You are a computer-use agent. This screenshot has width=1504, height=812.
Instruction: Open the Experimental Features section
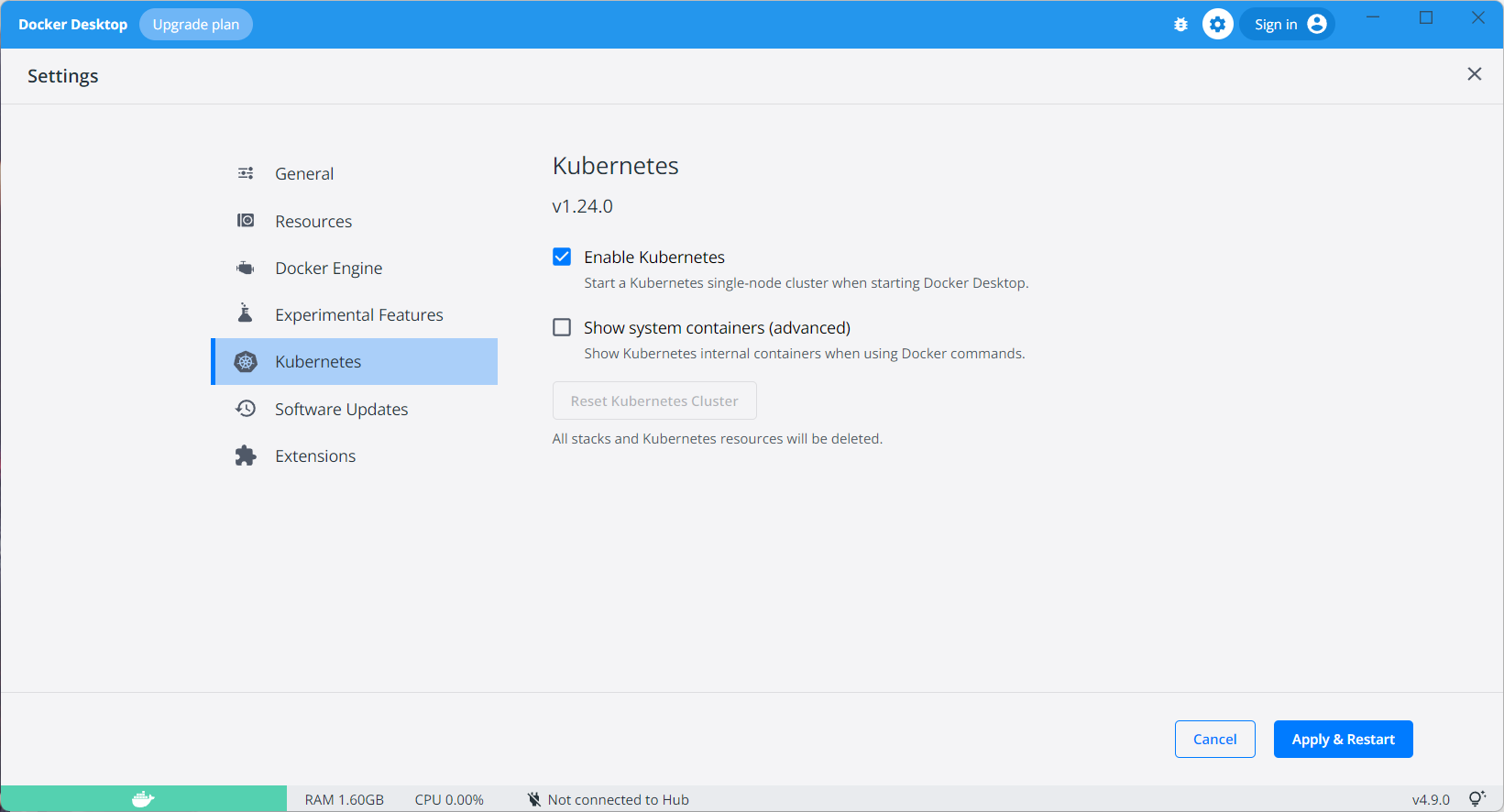point(355,314)
